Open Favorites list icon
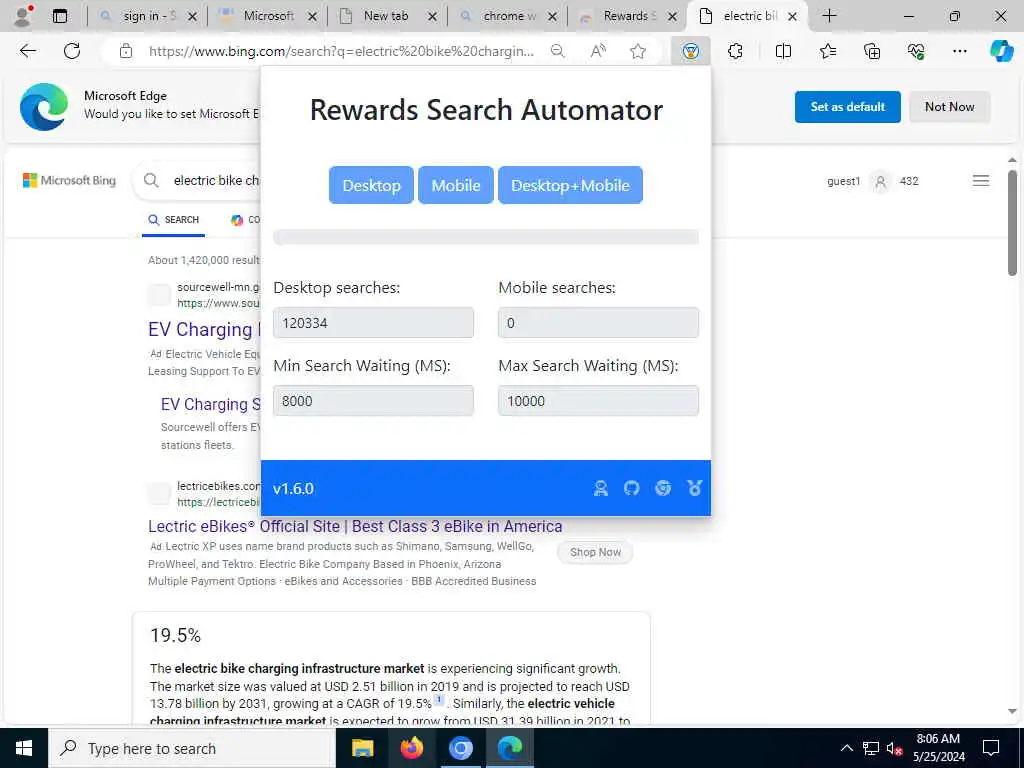This screenshot has height=768, width=1024. pos(827,51)
